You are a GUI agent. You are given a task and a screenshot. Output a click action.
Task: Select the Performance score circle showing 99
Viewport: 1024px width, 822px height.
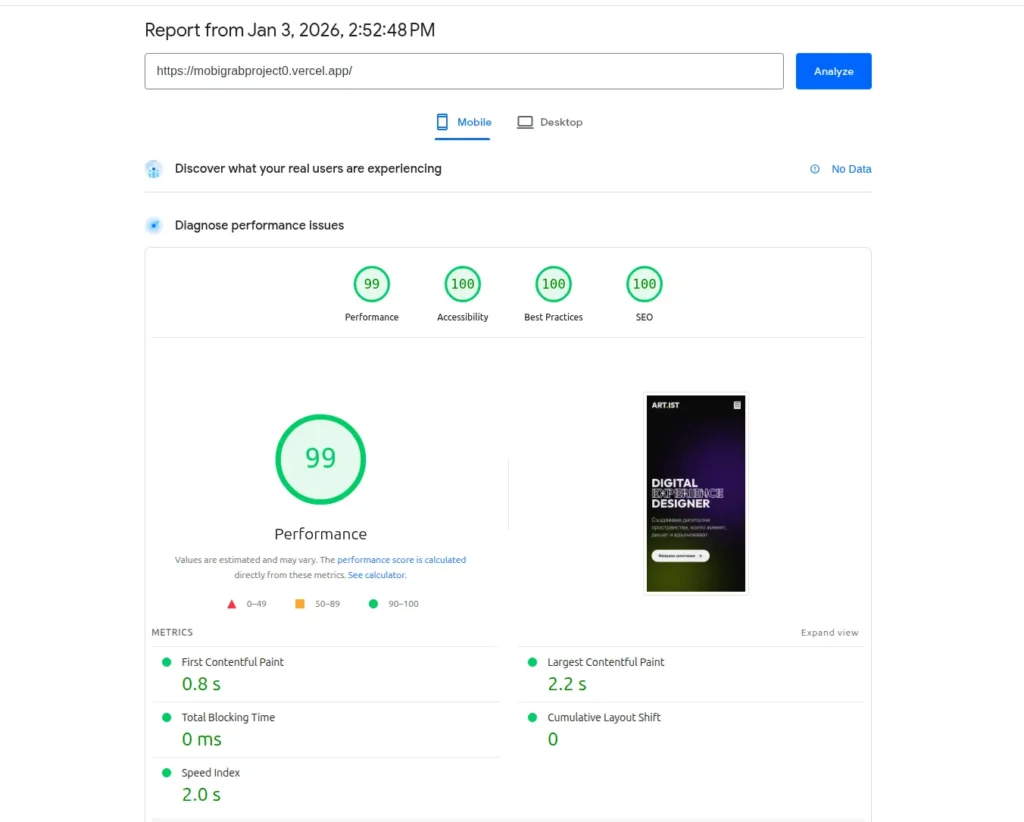click(371, 283)
